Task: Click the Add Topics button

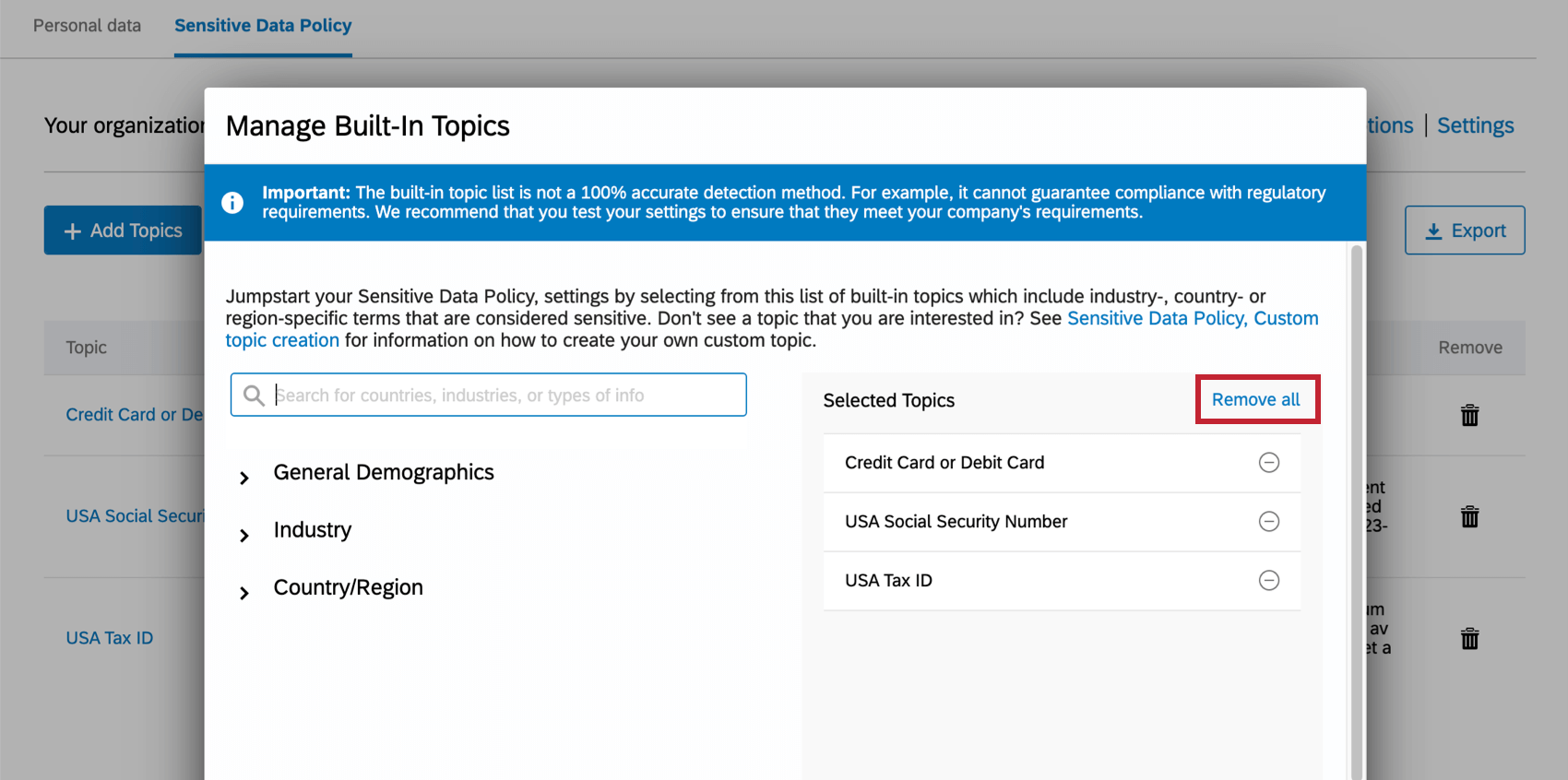Action: 123,230
